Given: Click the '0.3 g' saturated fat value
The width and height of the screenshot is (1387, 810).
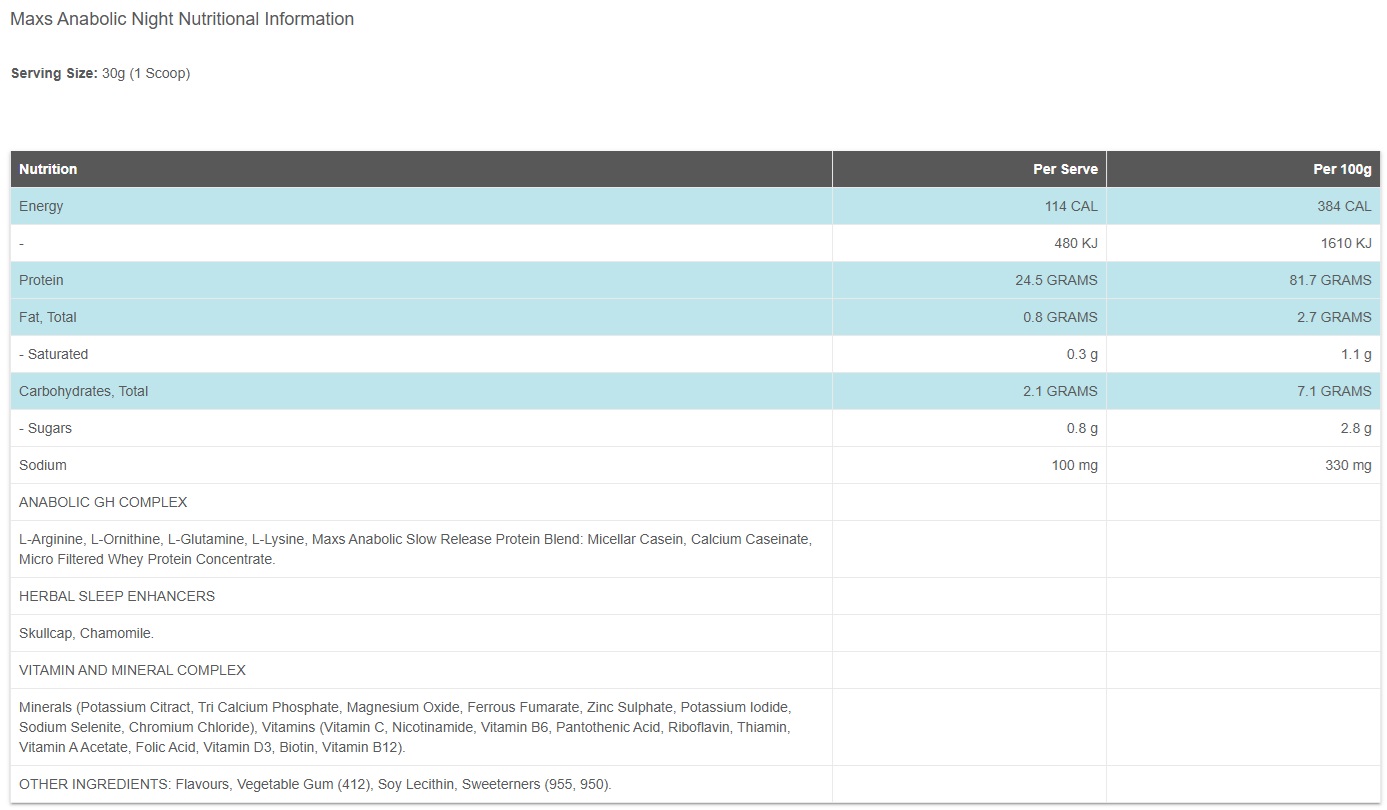Looking at the screenshot, I should click(x=1082, y=354).
